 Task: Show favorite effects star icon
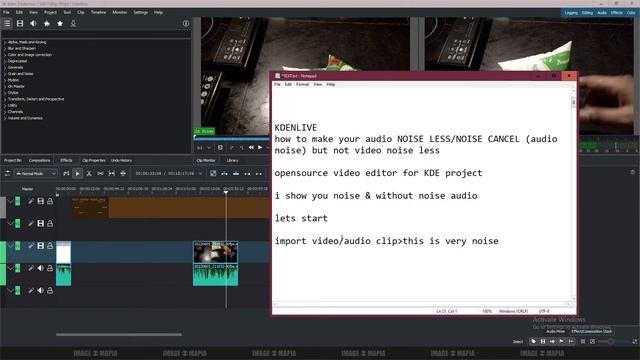tap(60, 24)
